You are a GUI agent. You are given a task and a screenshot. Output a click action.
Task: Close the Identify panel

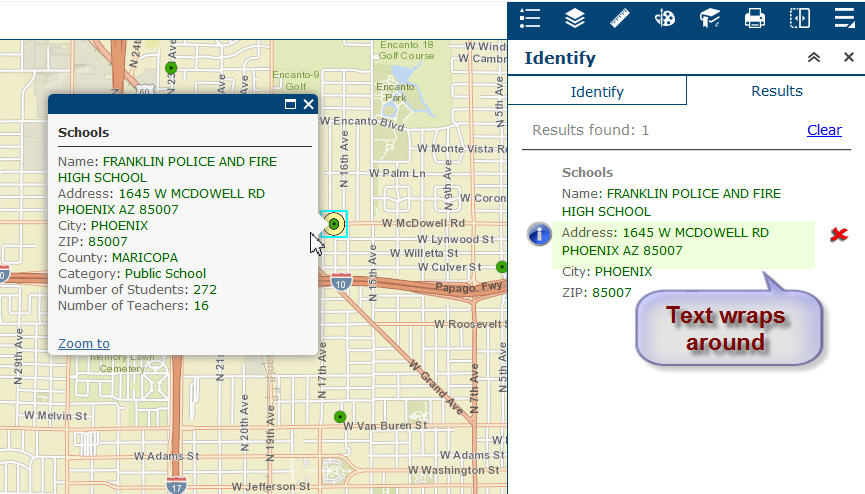pyautogui.click(x=849, y=57)
